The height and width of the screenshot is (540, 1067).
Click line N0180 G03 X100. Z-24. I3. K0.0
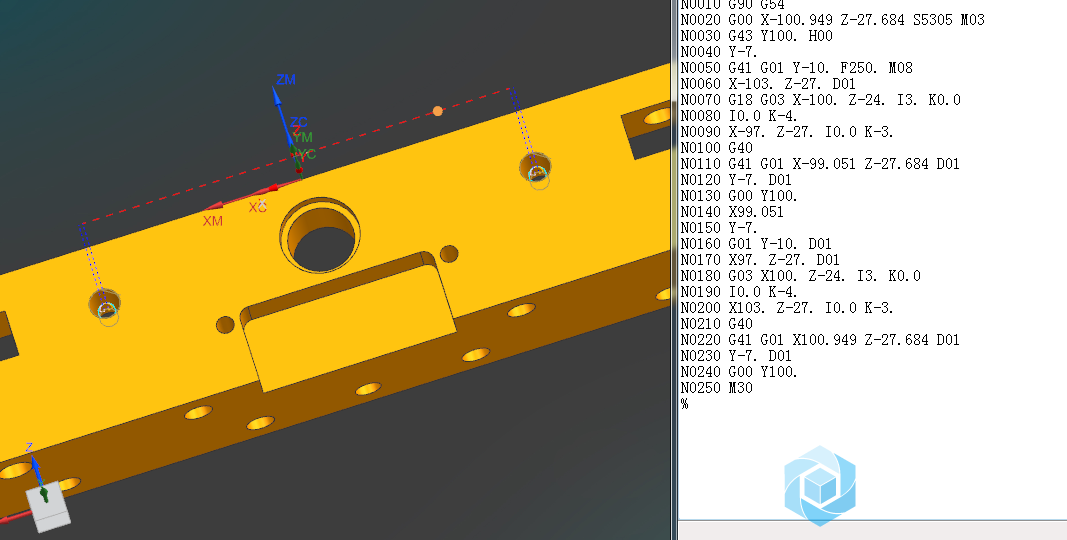pyautogui.click(x=801, y=275)
